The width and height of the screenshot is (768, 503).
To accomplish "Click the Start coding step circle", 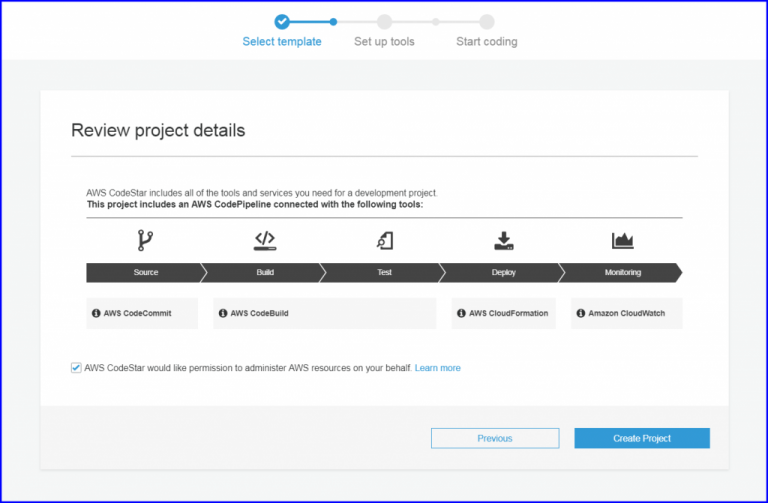I will pos(487,22).
